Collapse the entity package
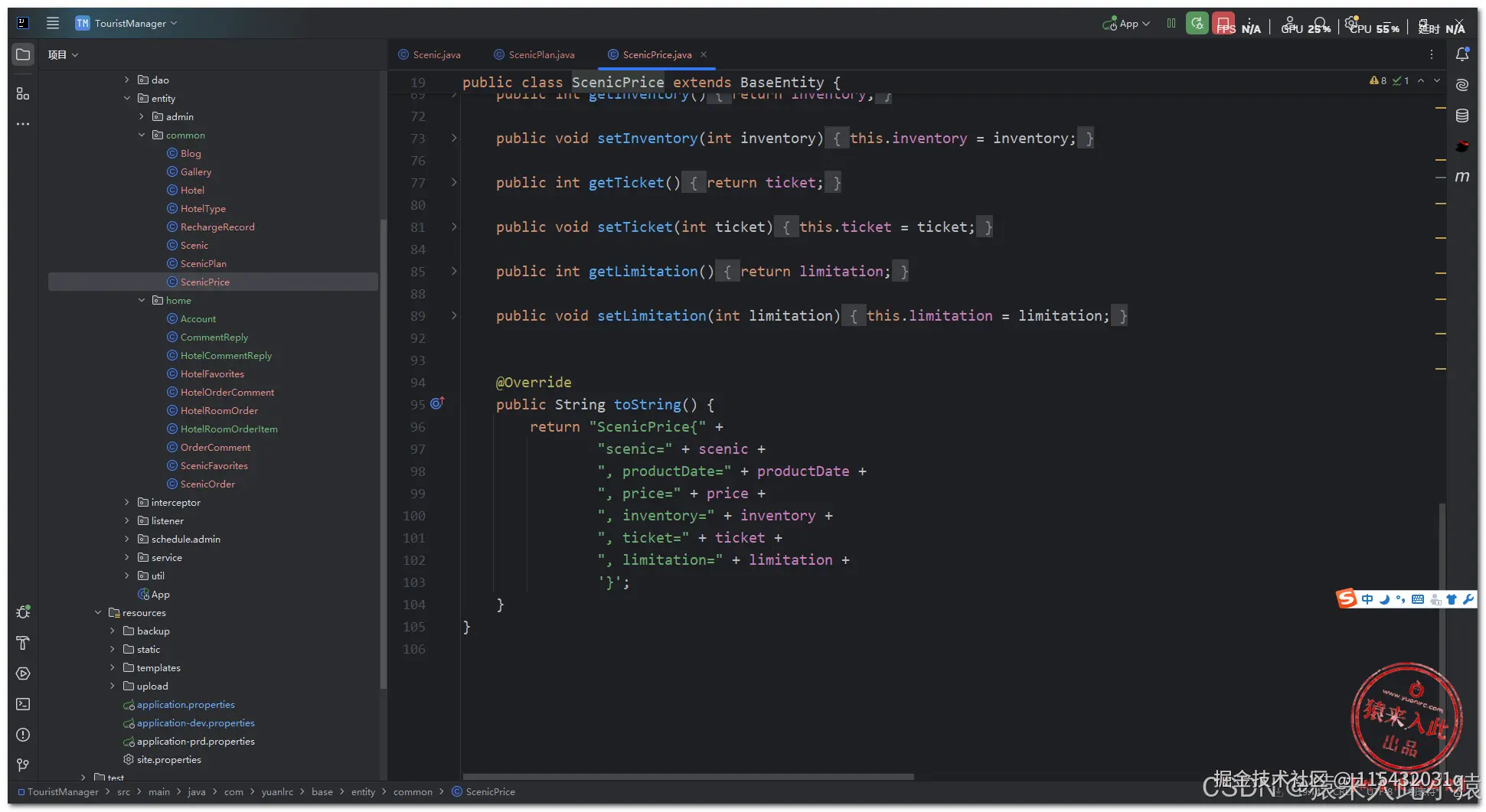Viewport: 1486px width, 812px height. [127, 98]
